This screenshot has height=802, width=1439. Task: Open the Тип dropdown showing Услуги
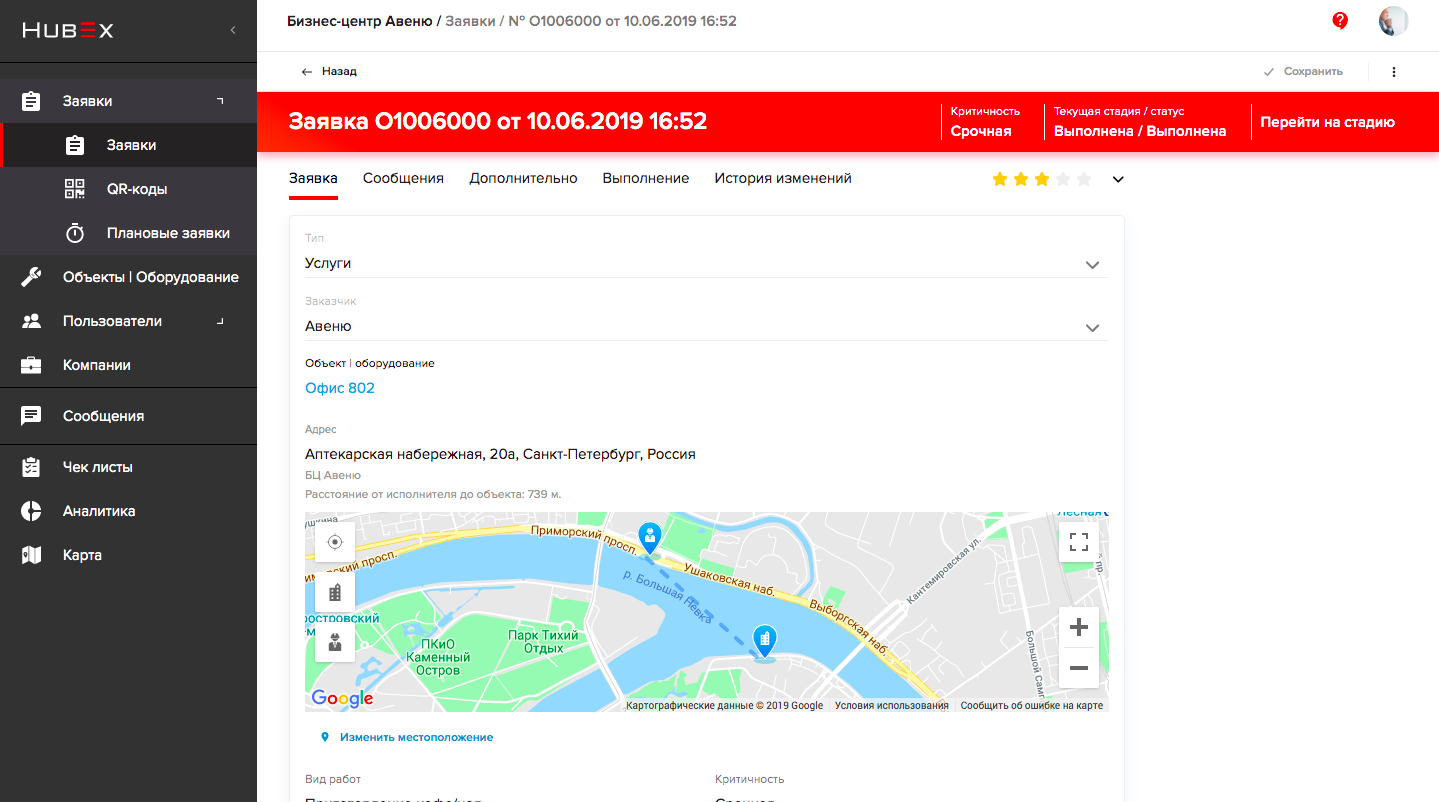[706, 264]
